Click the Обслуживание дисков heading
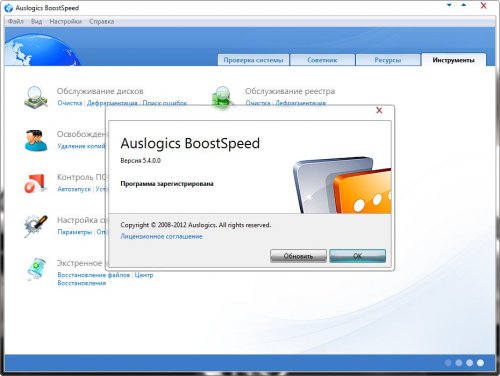The height and width of the screenshot is (376, 500). [100, 91]
